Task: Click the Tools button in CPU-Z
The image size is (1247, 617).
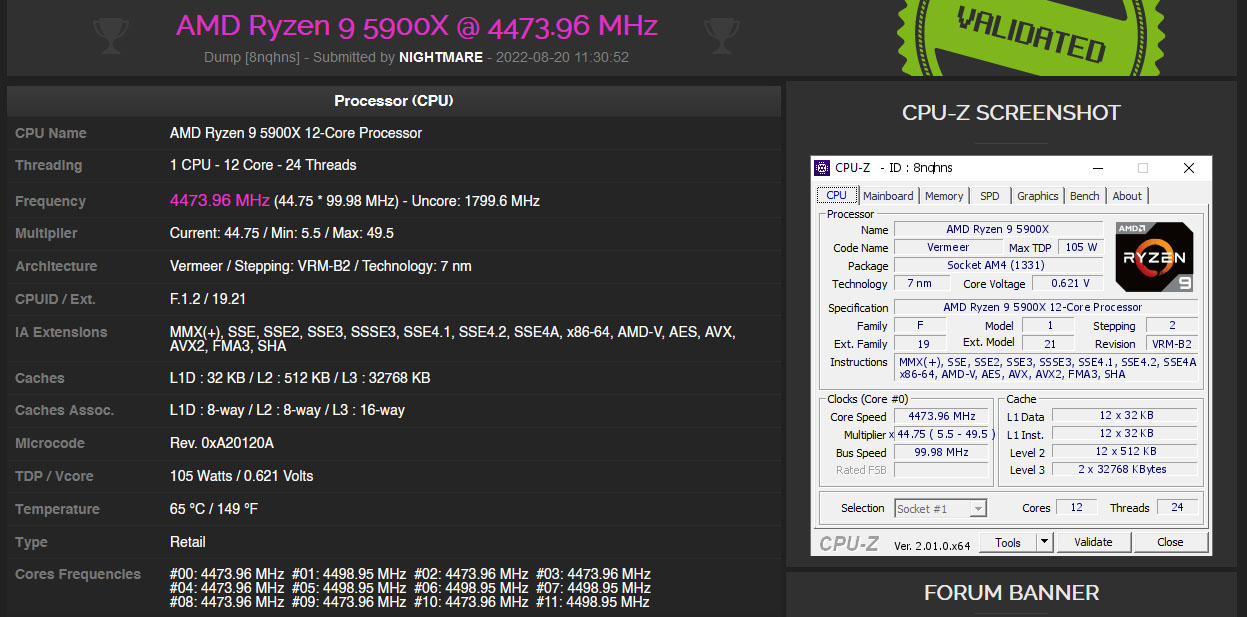Action: (1008, 542)
